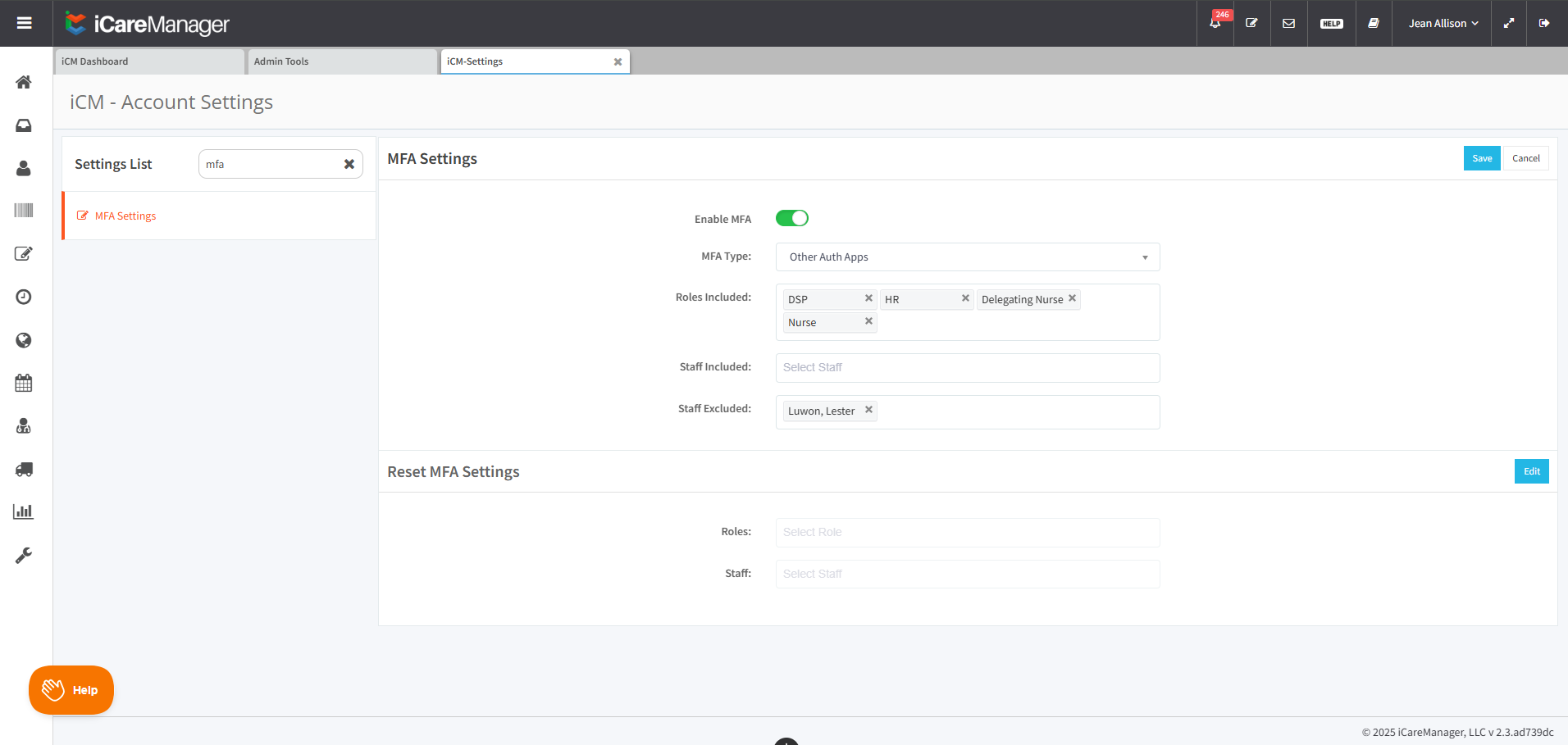
Task: Click the logout icon
Action: [1544, 23]
